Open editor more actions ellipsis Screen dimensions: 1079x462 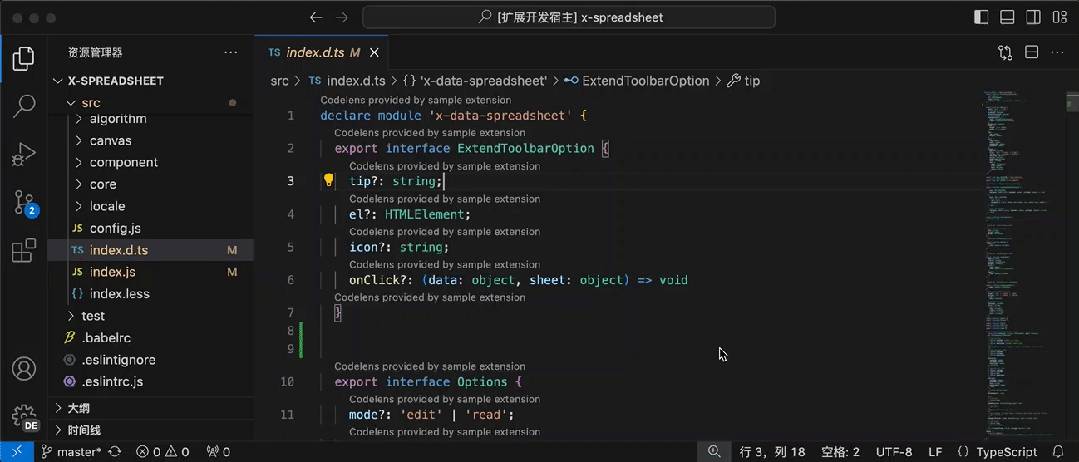click(1058, 52)
